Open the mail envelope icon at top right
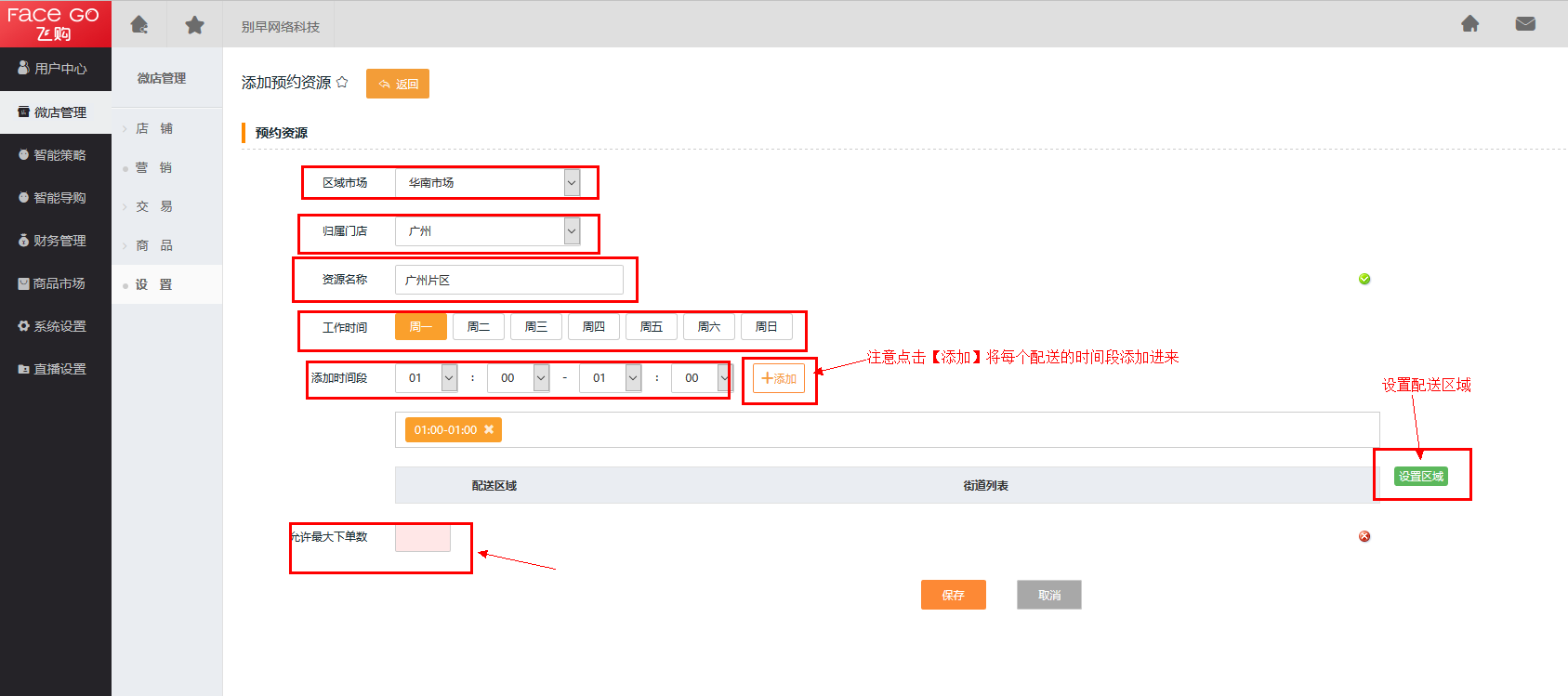 (x=1525, y=23)
